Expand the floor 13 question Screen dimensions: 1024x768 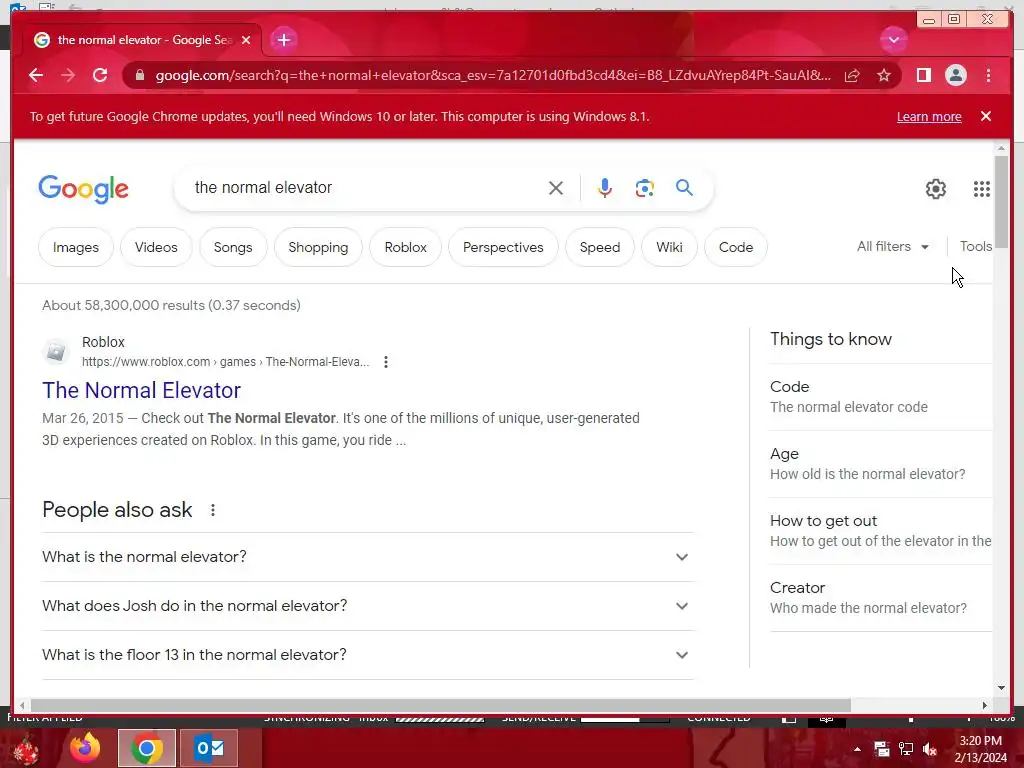point(367,655)
